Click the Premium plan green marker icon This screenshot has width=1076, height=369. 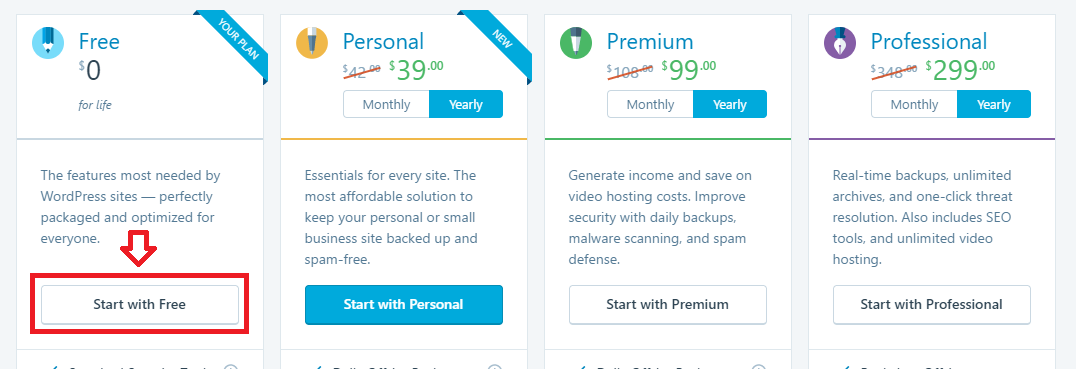point(576,41)
